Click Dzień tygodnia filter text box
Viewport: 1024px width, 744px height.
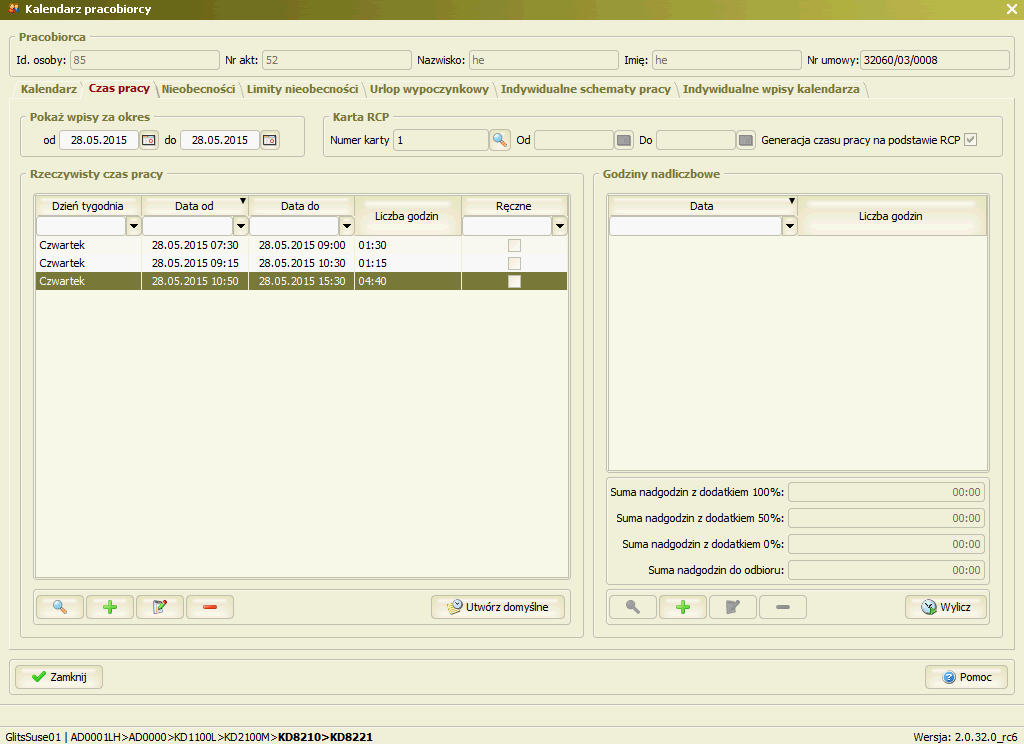coord(81,226)
